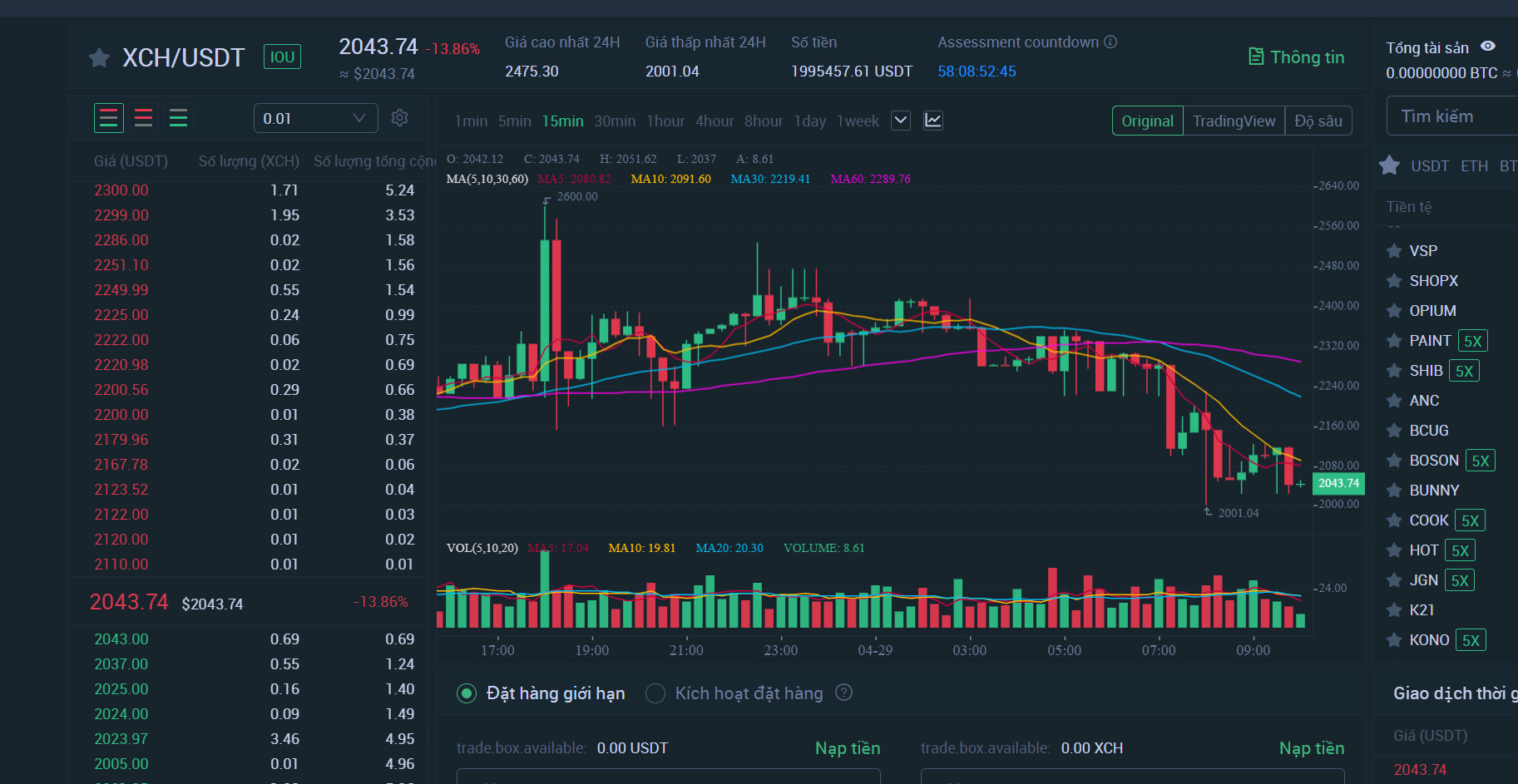1518x784 pixels.
Task: Select Đặt hàng giới hạn radio option
Action: (x=467, y=693)
